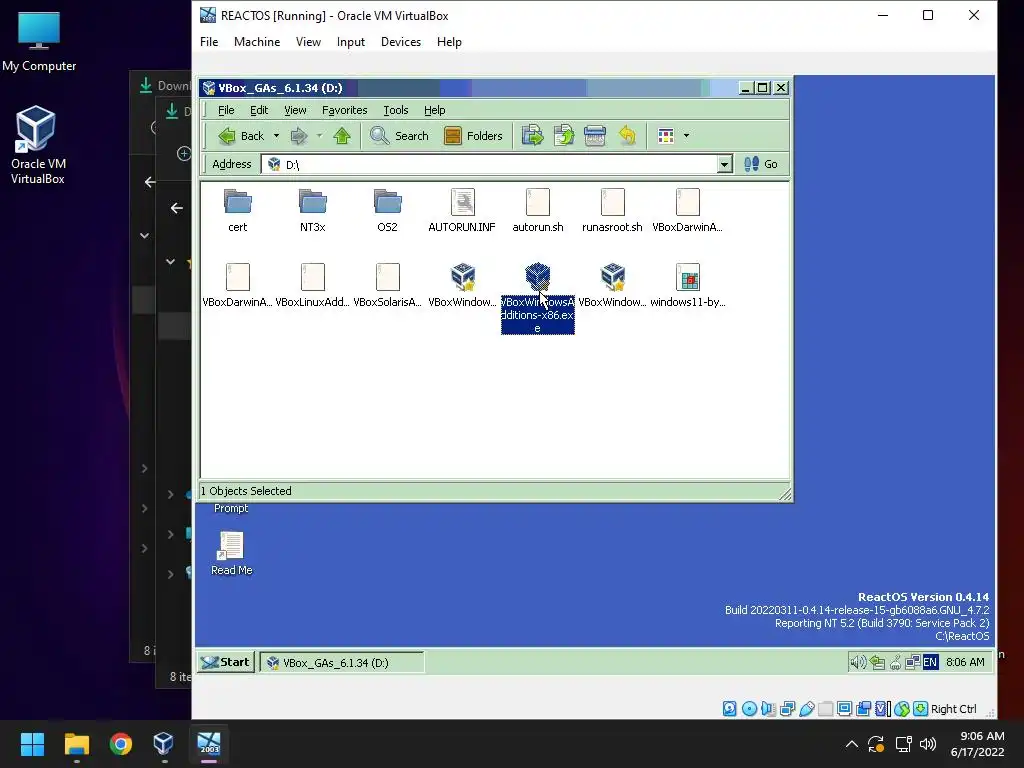Toggle the Folders pane button

[473, 136]
